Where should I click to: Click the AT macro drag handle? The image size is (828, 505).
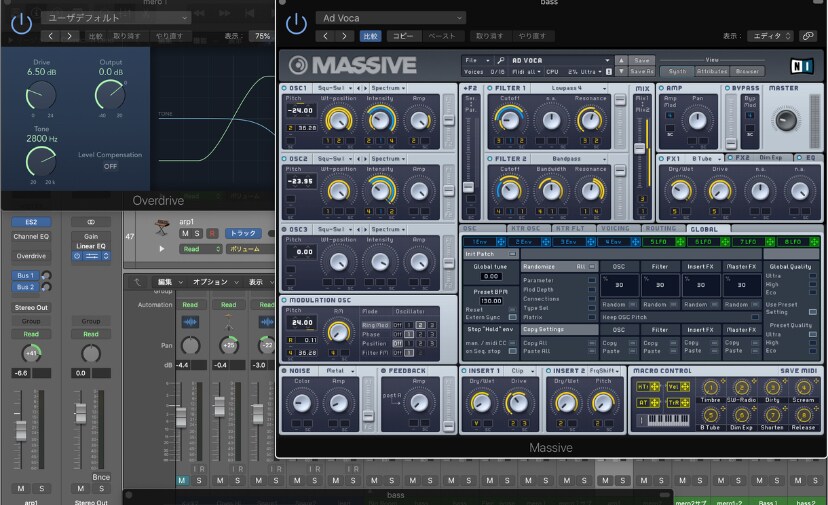coord(655,403)
